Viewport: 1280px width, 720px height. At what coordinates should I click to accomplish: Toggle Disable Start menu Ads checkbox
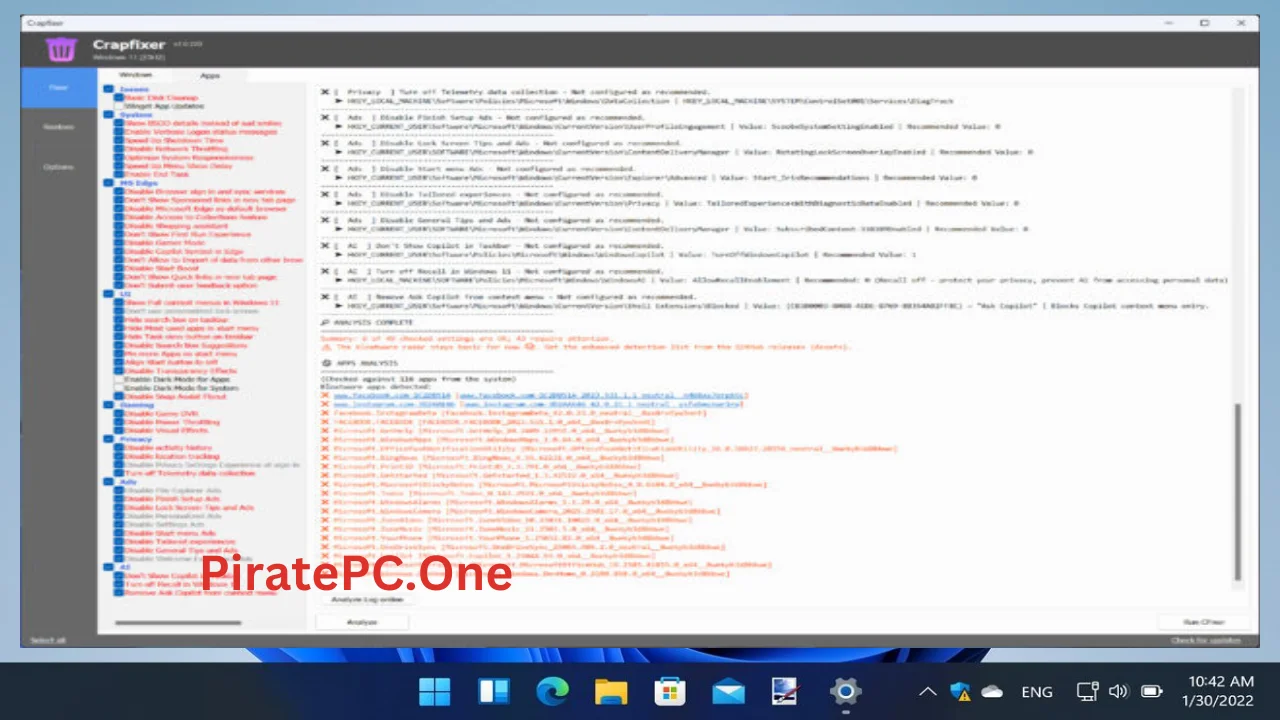[x=120, y=533]
